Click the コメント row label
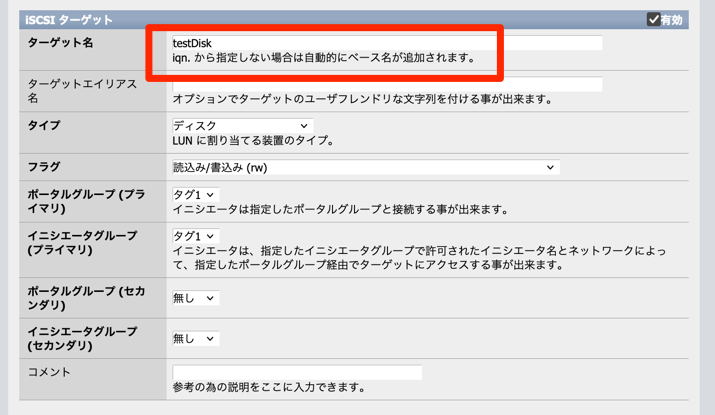715x415 pixels. [49, 373]
